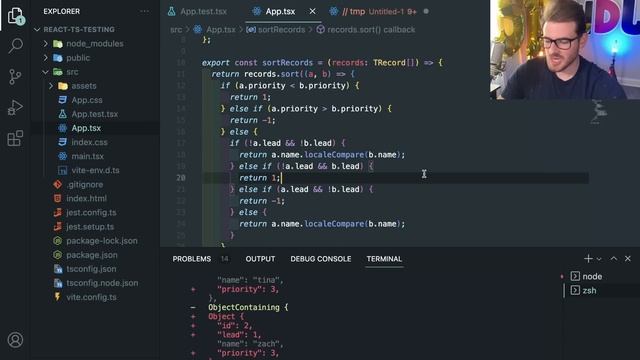Image resolution: width=640 pixels, height=360 pixels.
Task: Click sortRecords in the breadcrumb
Action: [x=281, y=29]
